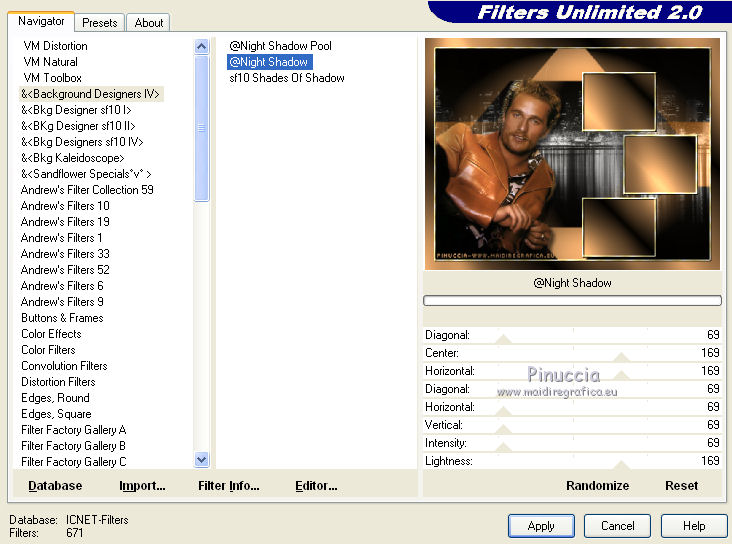Click the category list scrollbar thumb

tap(201, 128)
